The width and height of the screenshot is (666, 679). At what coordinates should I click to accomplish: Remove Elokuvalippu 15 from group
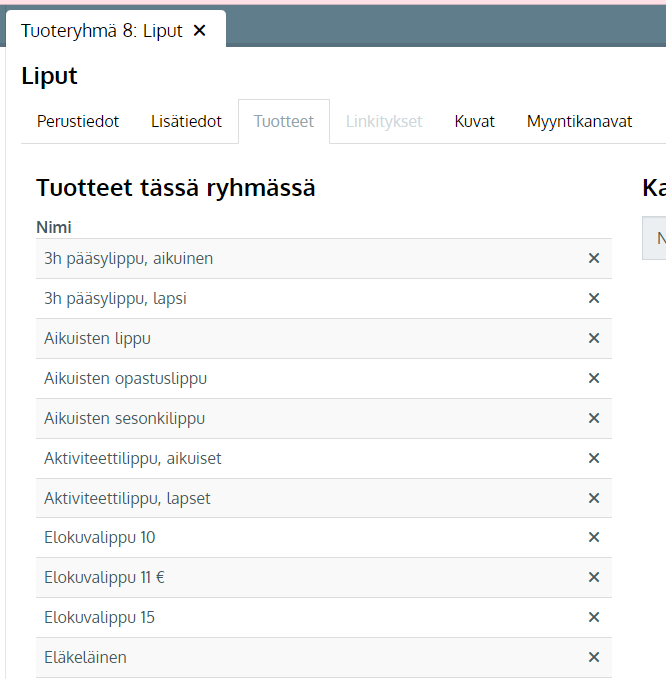click(x=594, y=617)
